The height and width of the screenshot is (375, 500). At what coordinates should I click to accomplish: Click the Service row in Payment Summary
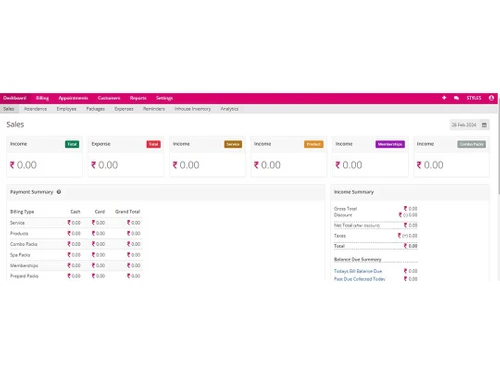pyautogui.click(x=76, y=223)
